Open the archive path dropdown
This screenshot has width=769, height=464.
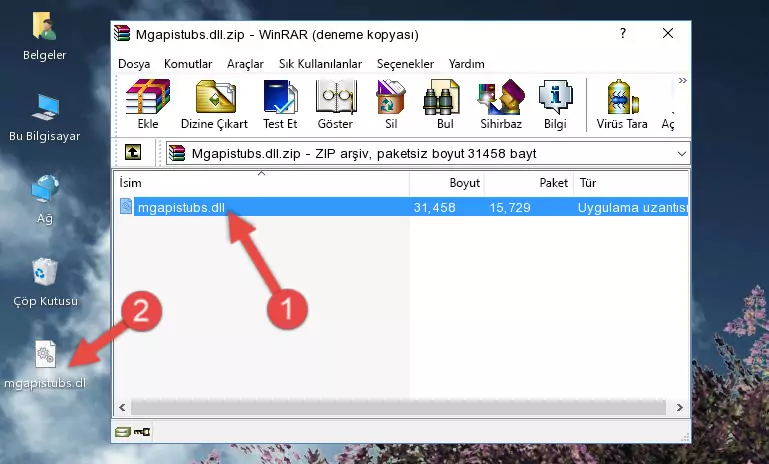pos(681,154)
